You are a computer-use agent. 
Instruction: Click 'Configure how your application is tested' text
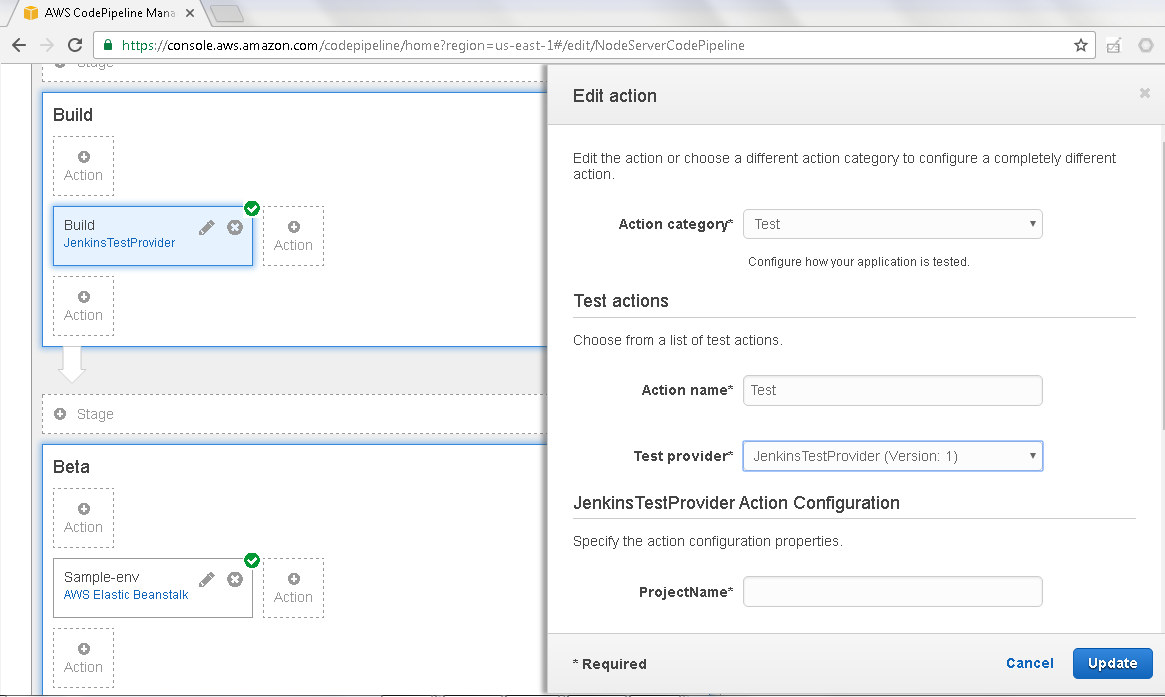pyautogui.click(x=859, y=262)
